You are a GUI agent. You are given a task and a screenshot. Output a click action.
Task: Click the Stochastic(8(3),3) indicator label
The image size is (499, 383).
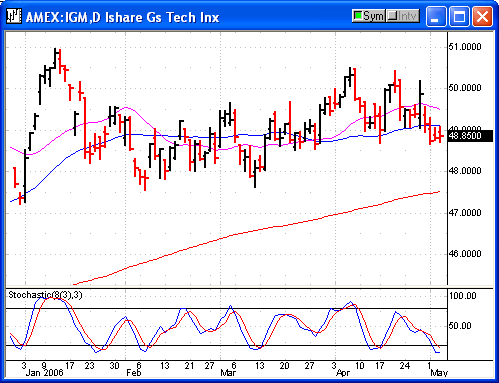45,295
